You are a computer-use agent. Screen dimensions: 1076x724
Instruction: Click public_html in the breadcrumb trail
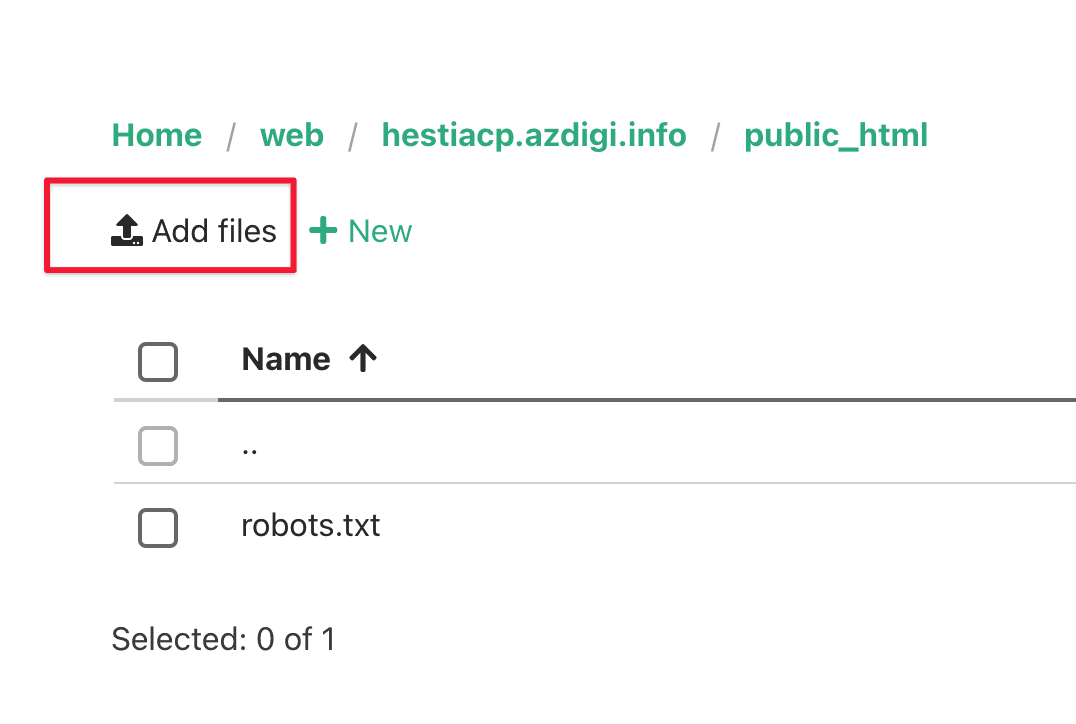[x=836, y=135]
